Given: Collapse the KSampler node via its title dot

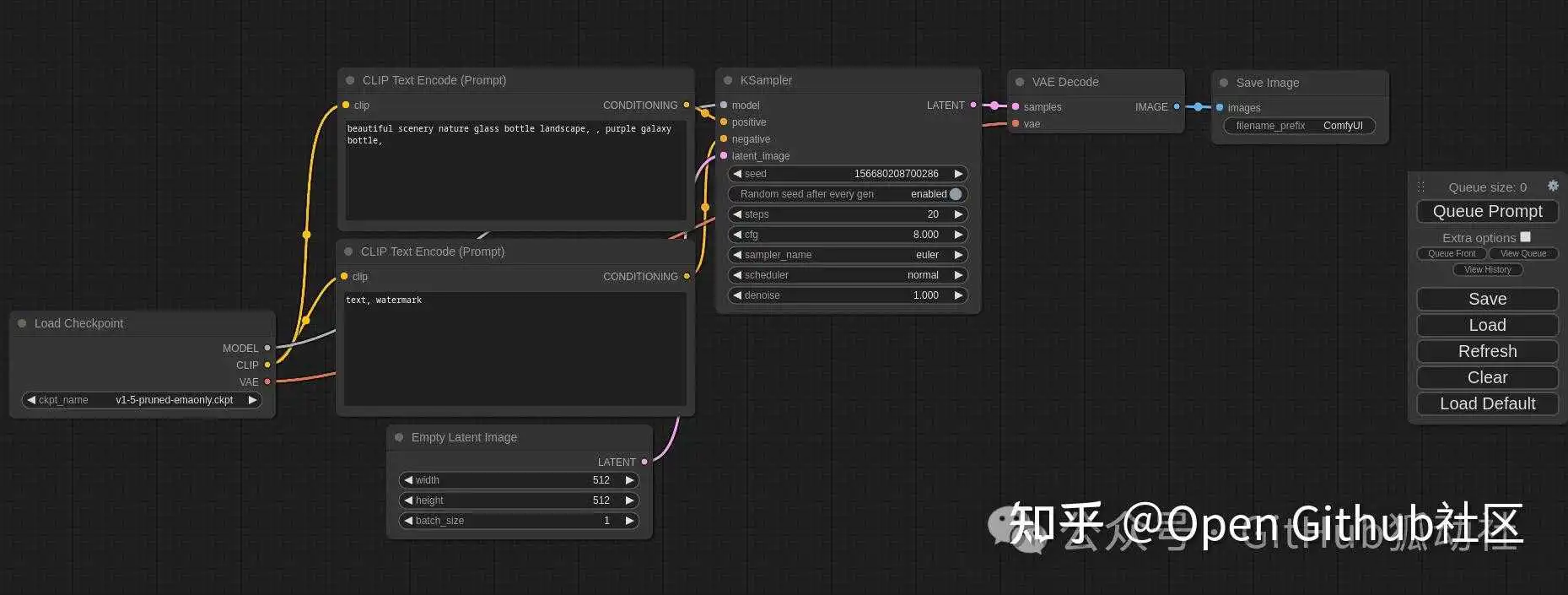Looking at the screenshot, I should tap(728, 80).
